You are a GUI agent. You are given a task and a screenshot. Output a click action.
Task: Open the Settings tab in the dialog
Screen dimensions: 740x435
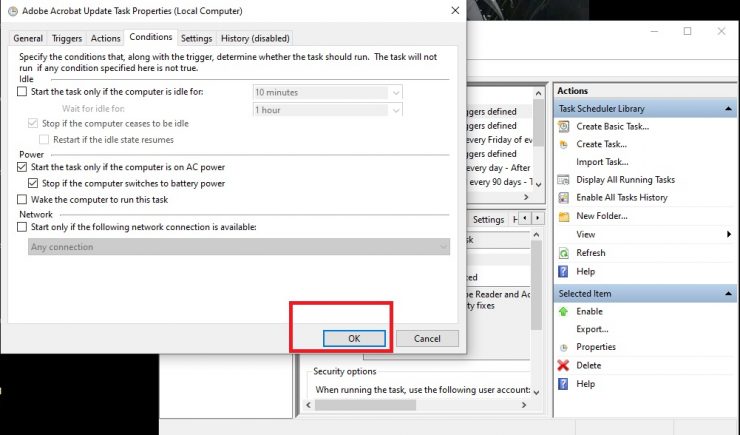point(196,38)
